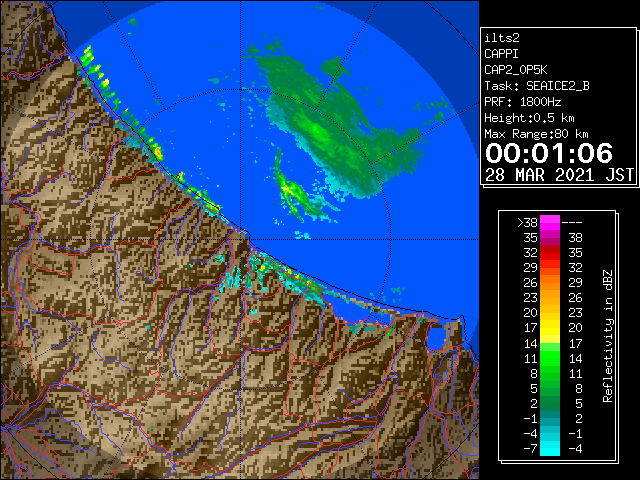Click the '-7' legend value
The image size is (640, 480).
point(531,449)
